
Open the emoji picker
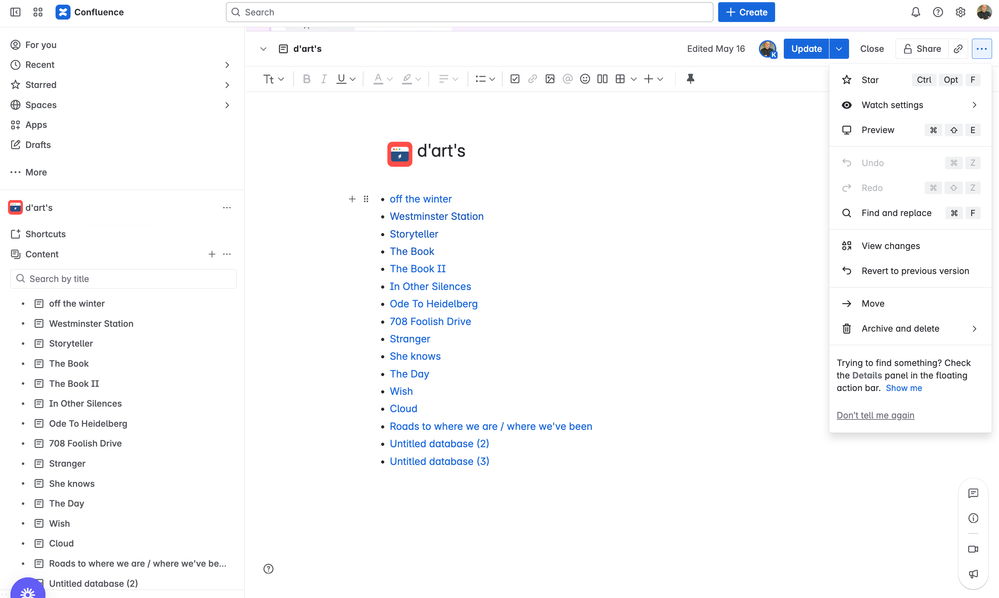[585, 79]
